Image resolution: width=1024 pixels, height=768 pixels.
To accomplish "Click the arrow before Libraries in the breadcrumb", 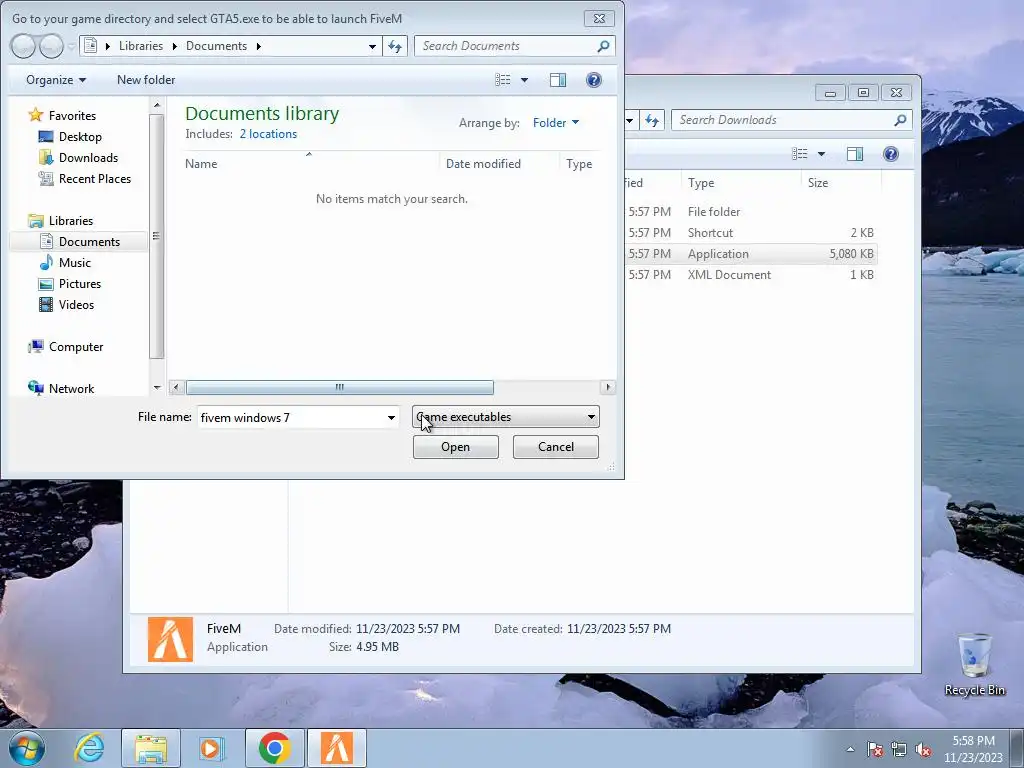I will click(108, 46).
